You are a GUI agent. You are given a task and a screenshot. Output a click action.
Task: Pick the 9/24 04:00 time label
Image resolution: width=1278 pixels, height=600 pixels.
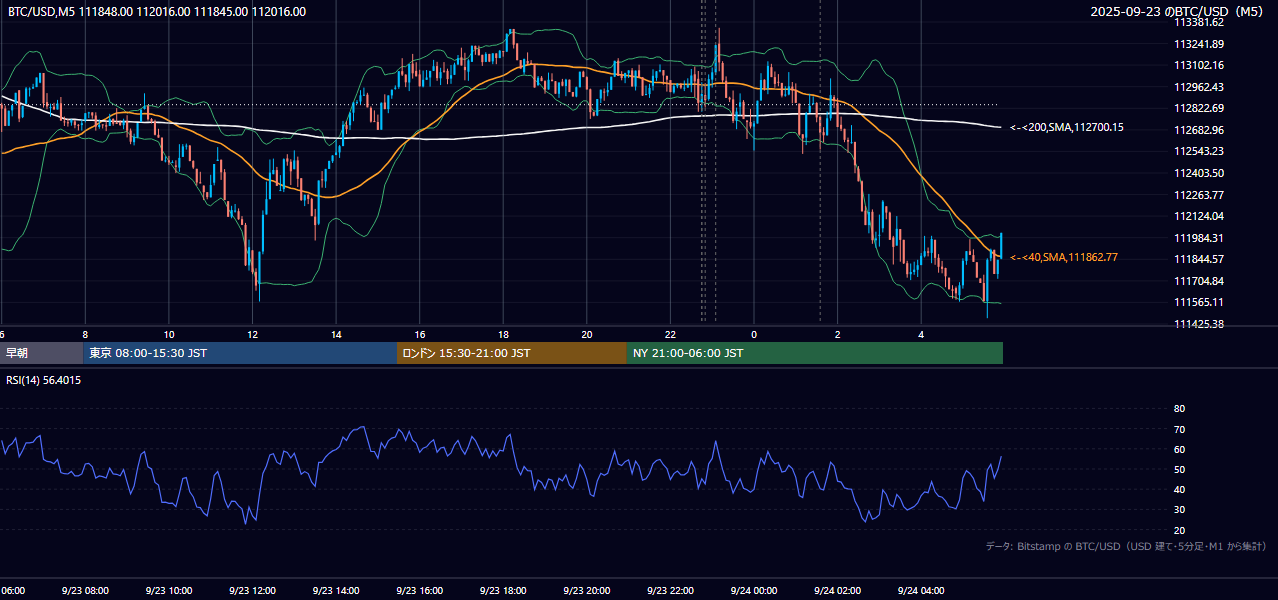click(921, 591)
